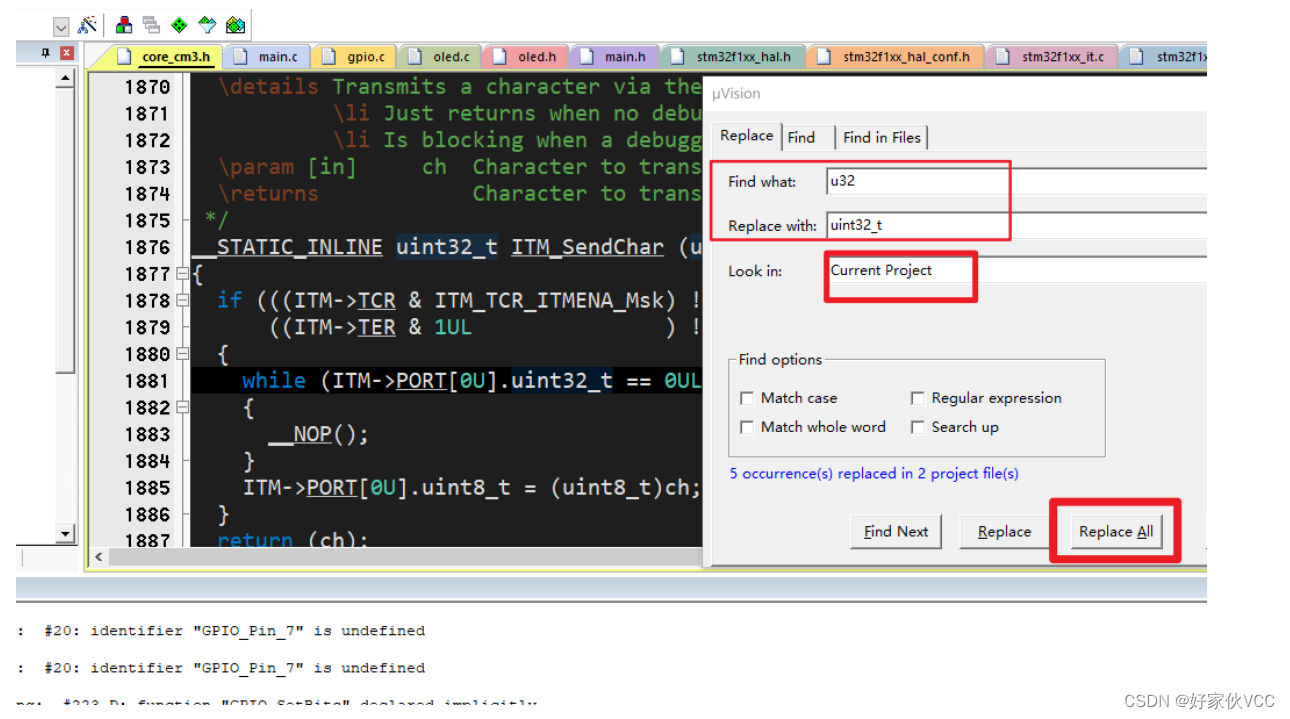This screenshot has height=719, width=1290.
Task: Switch to the main.h file tab
Action: pyautogui.click(x=613, y=57)
